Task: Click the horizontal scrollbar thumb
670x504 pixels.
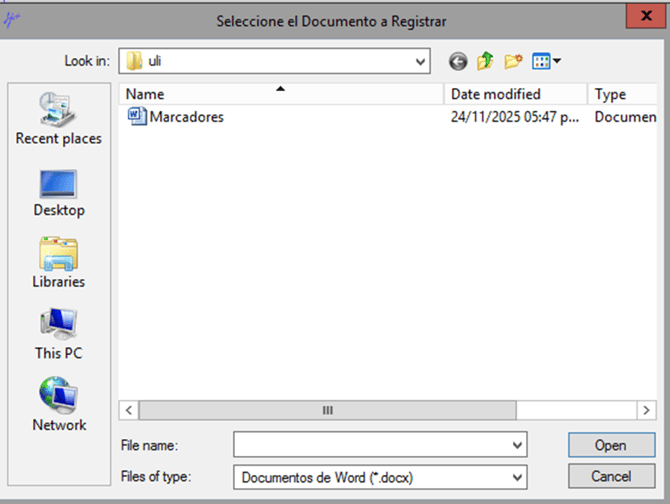Action: pyautogui.click(x=326, y=410)
